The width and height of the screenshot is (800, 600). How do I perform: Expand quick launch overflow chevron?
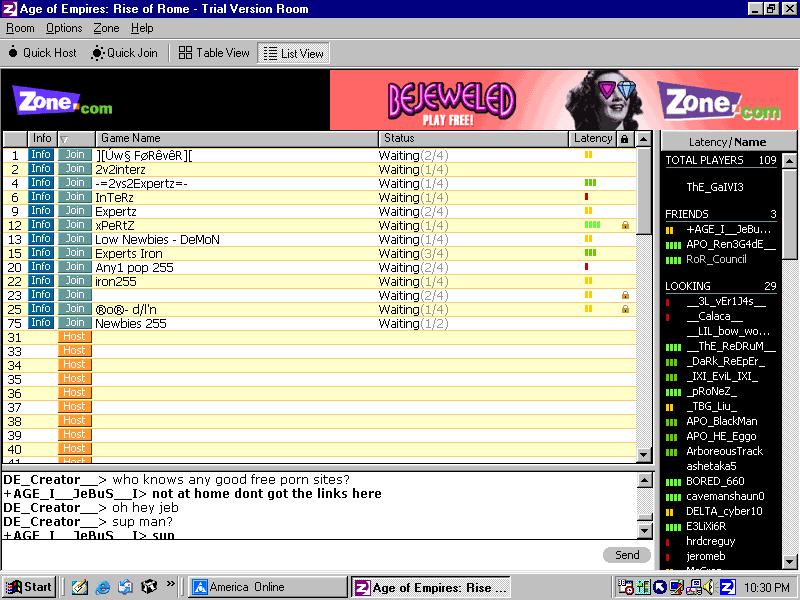coord(170,584)
